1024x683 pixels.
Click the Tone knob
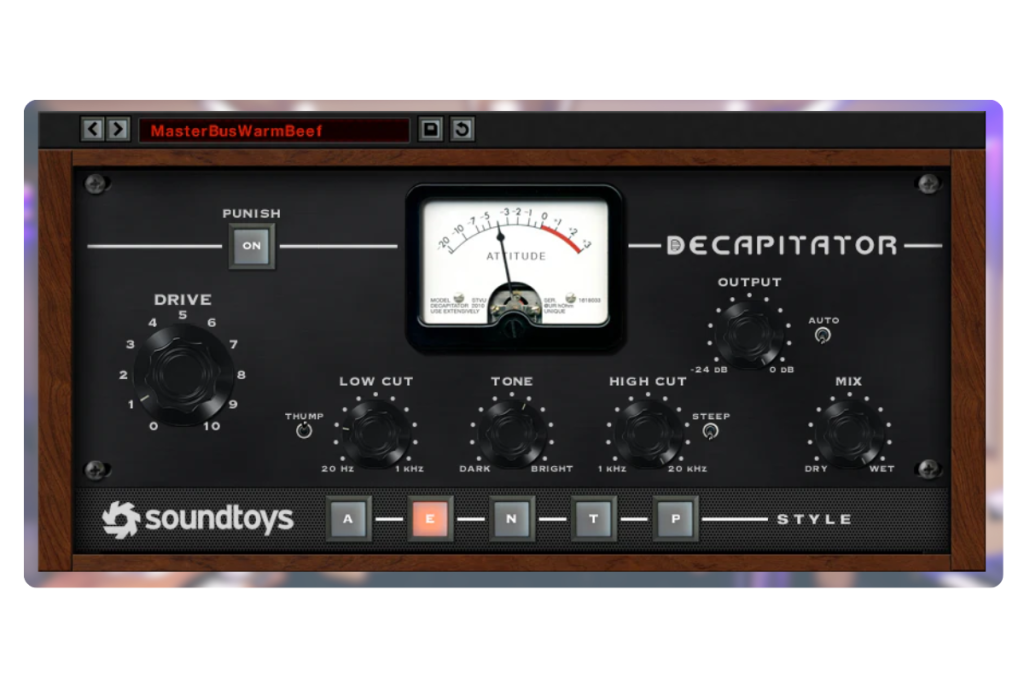(512, 434)
